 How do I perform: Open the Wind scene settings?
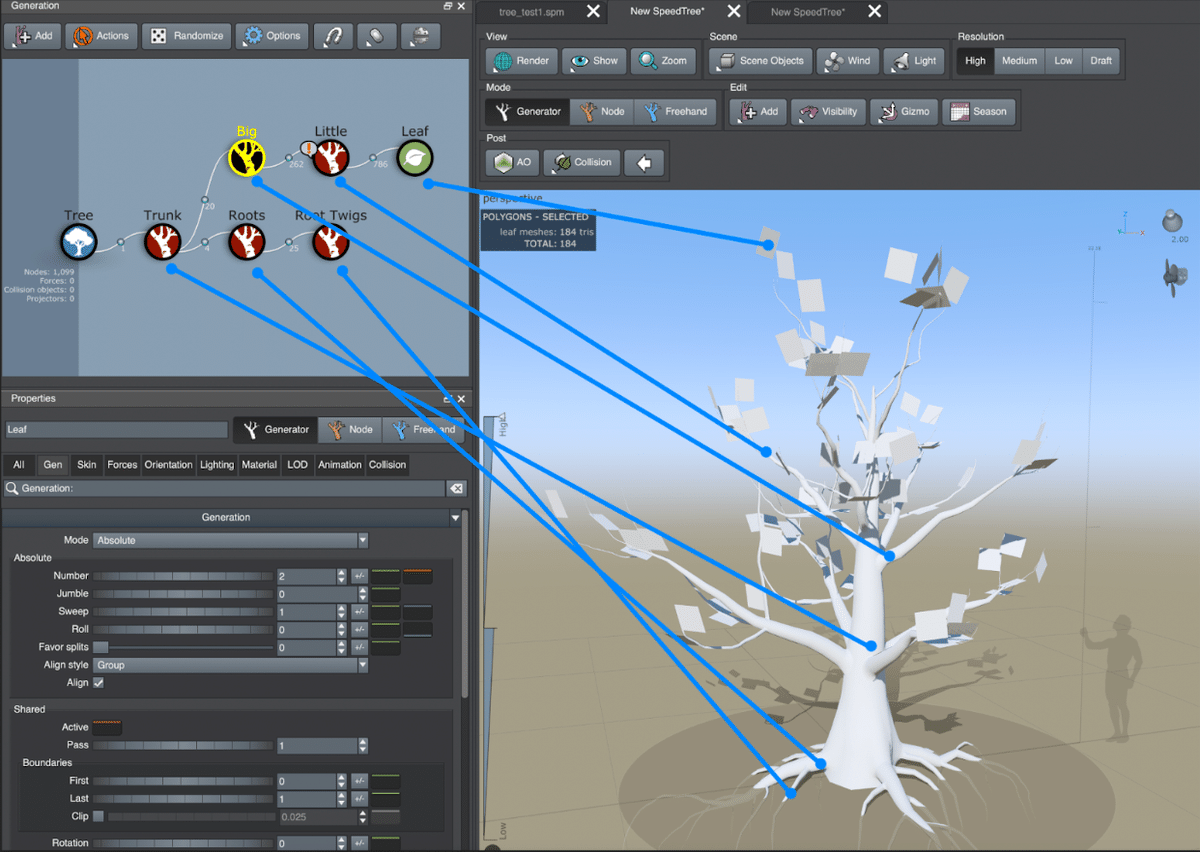pyautogui.click(x=848, y=61)
